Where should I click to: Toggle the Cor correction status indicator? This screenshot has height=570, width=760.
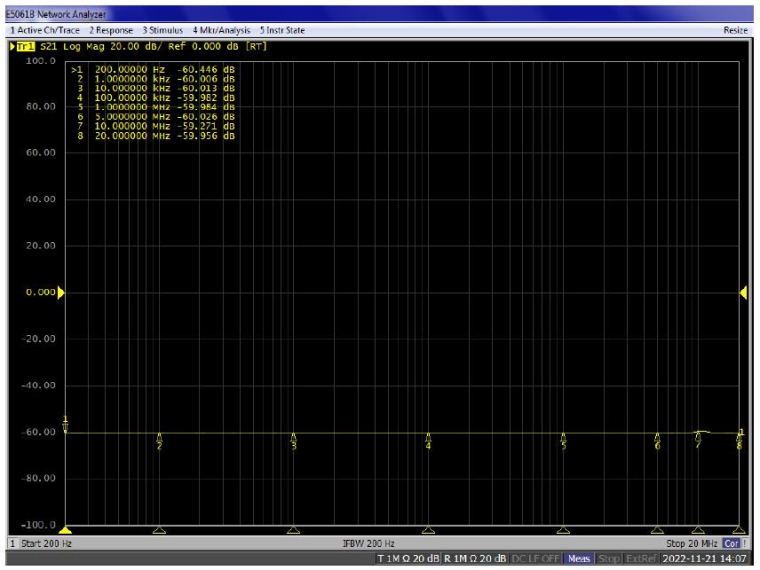pyautogui.click(x=730, y=543)
